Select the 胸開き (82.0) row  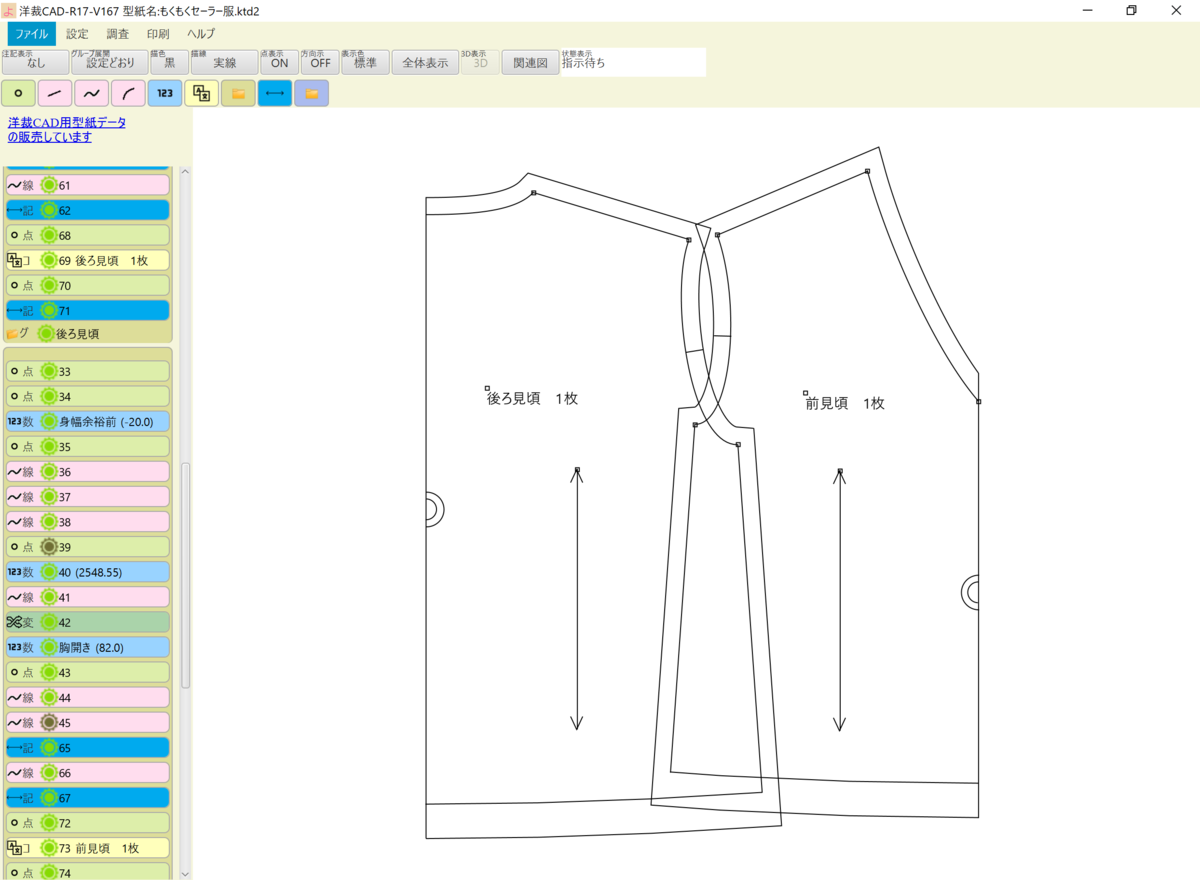pyautogui.click(x=88, y=647)
